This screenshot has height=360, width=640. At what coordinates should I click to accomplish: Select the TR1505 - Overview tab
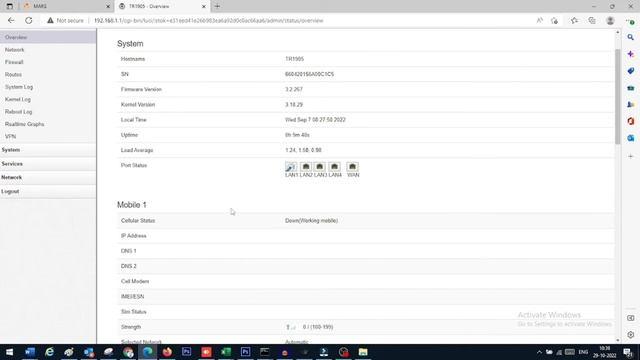tap(162, 6)
